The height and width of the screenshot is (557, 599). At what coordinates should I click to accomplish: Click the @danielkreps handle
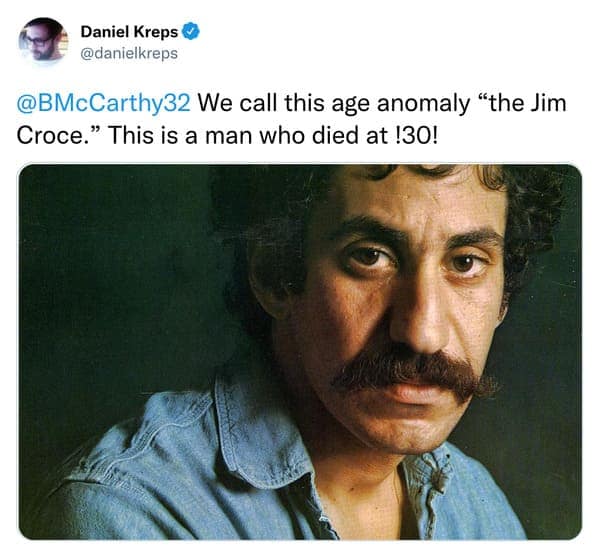click(129, 53)
